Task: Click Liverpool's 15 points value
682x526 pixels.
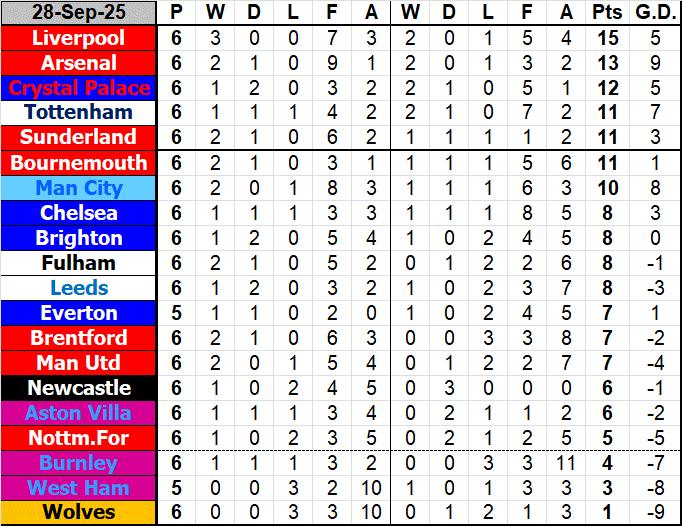Action: point(605,38)
